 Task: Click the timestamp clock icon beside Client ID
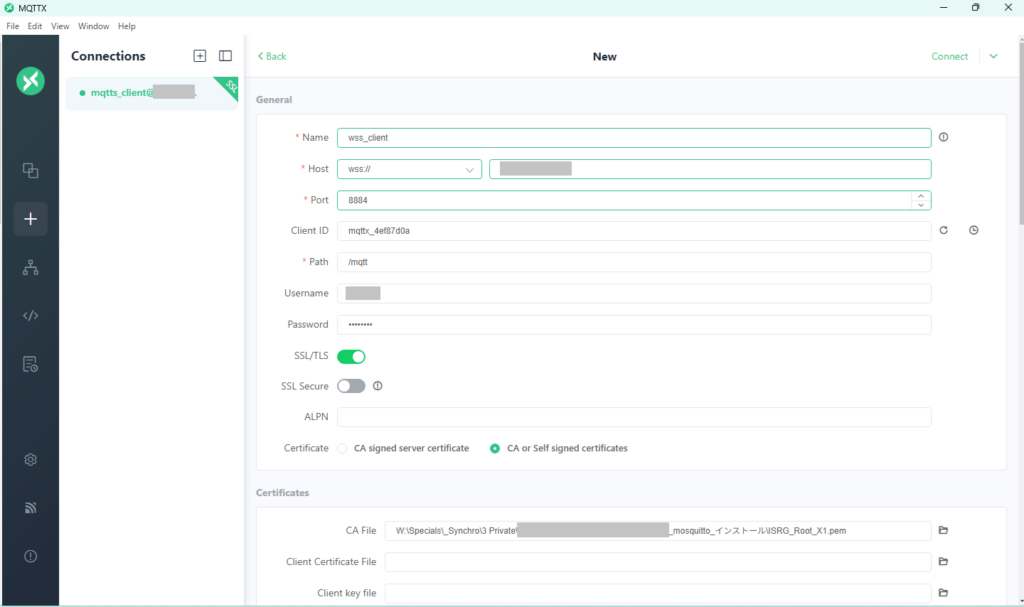[x=973, y=231]
